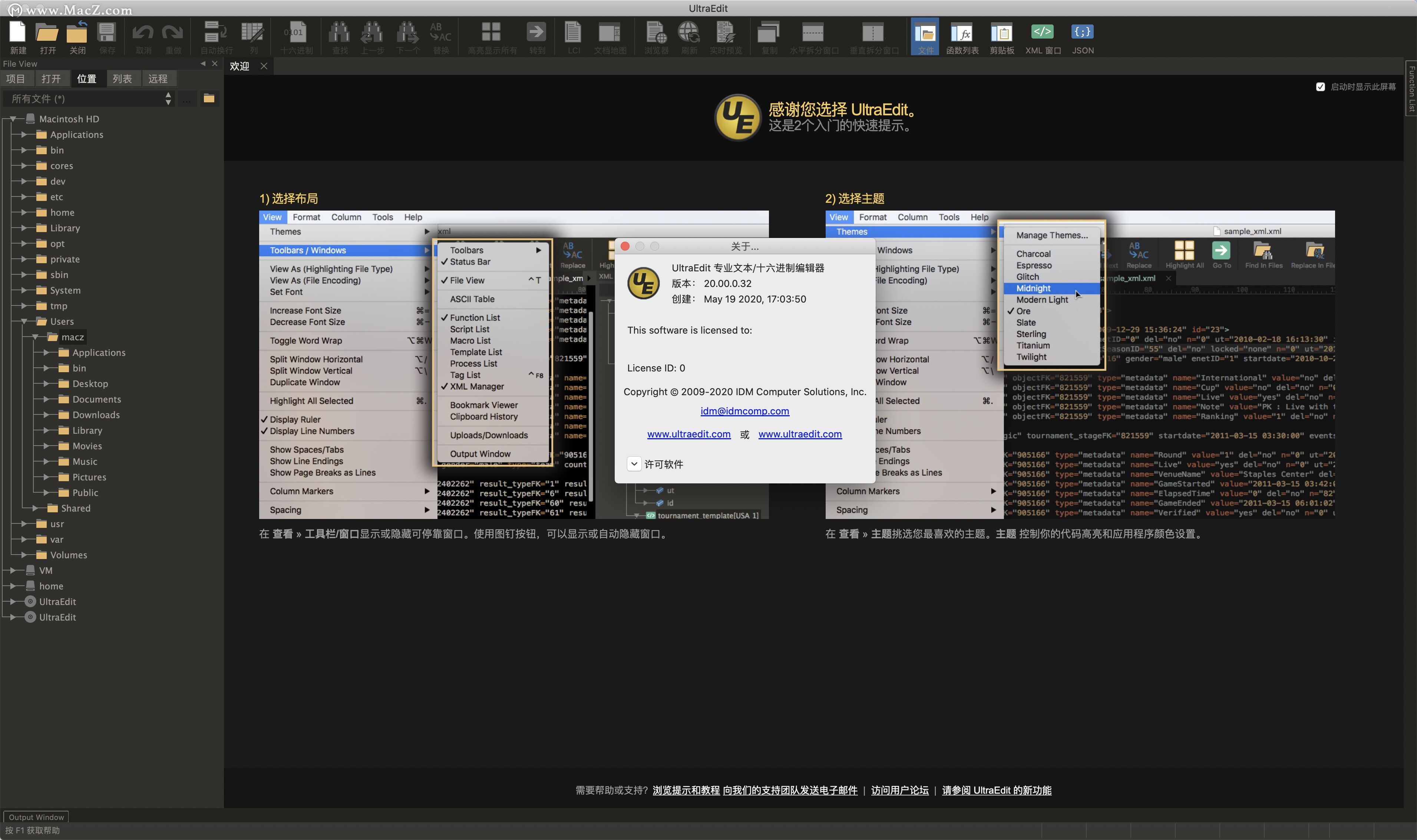Close the File View panel with its X

[215, 63]
